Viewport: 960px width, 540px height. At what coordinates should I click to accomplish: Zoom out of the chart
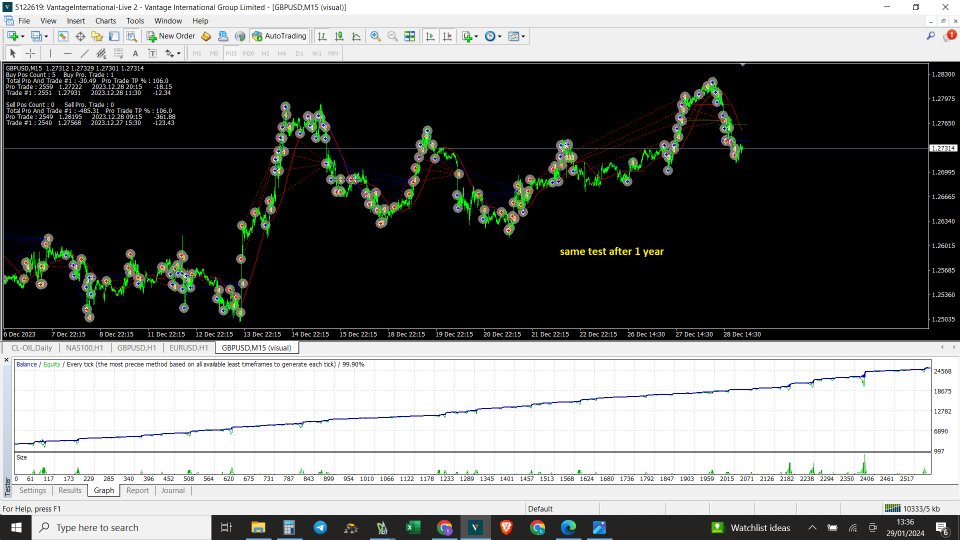pyautogui.click(x=393, y=36)
